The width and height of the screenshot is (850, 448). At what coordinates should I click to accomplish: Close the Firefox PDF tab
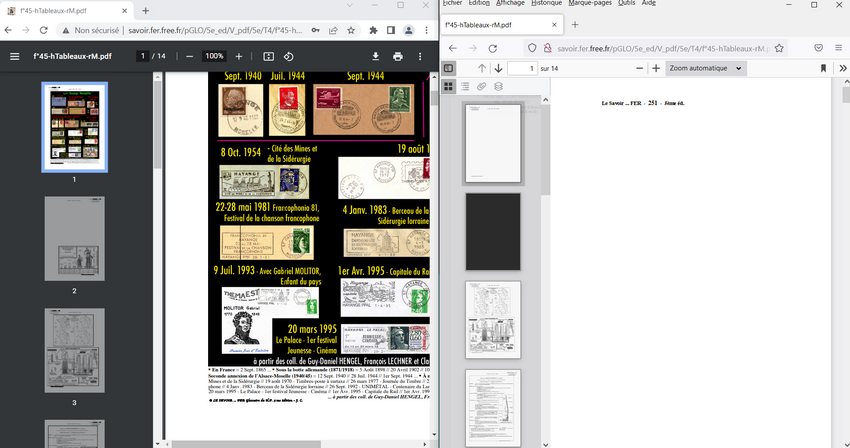[554, 25]
